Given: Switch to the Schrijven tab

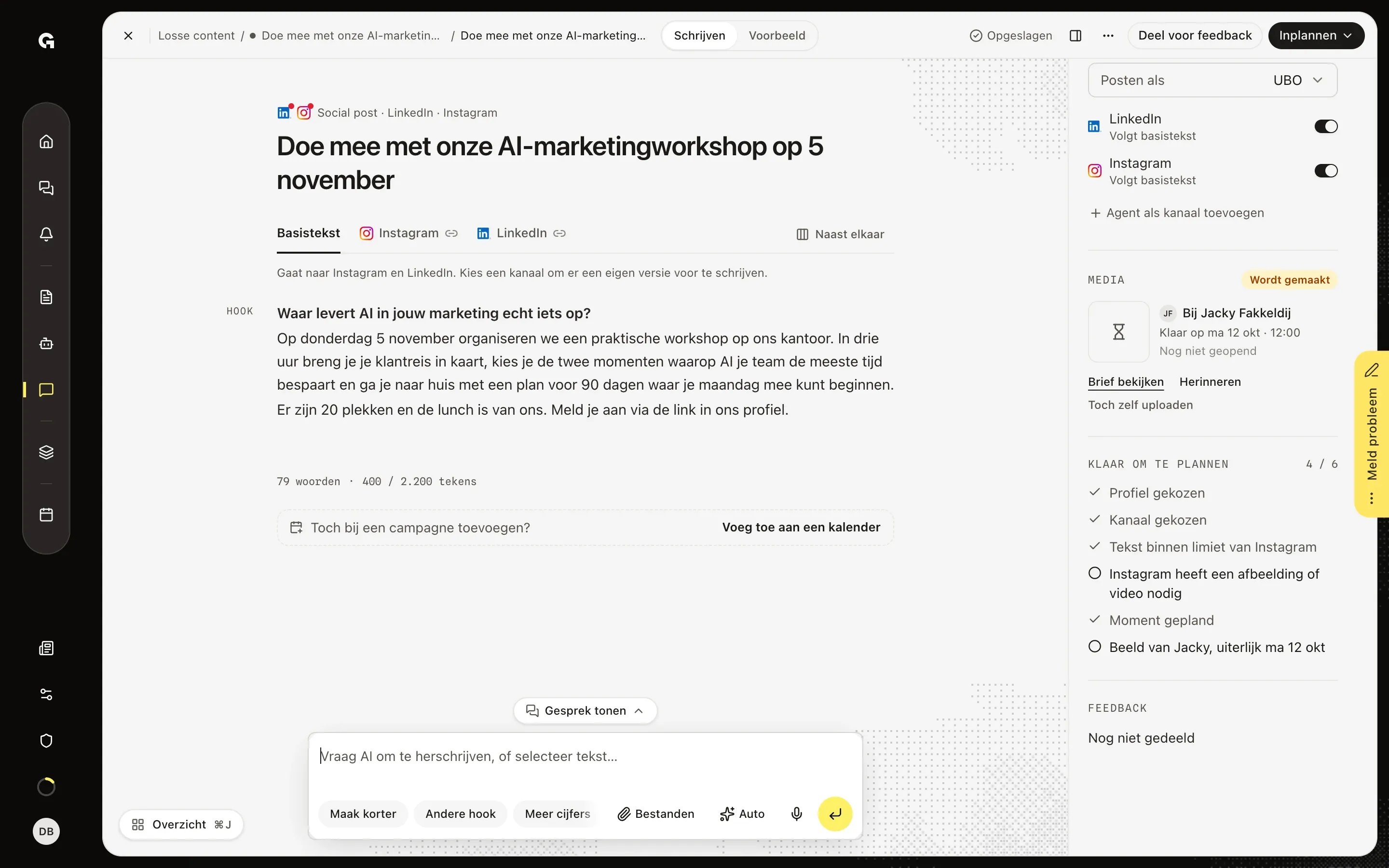Looking at the screenshot, I should click(x=699, y=36).
